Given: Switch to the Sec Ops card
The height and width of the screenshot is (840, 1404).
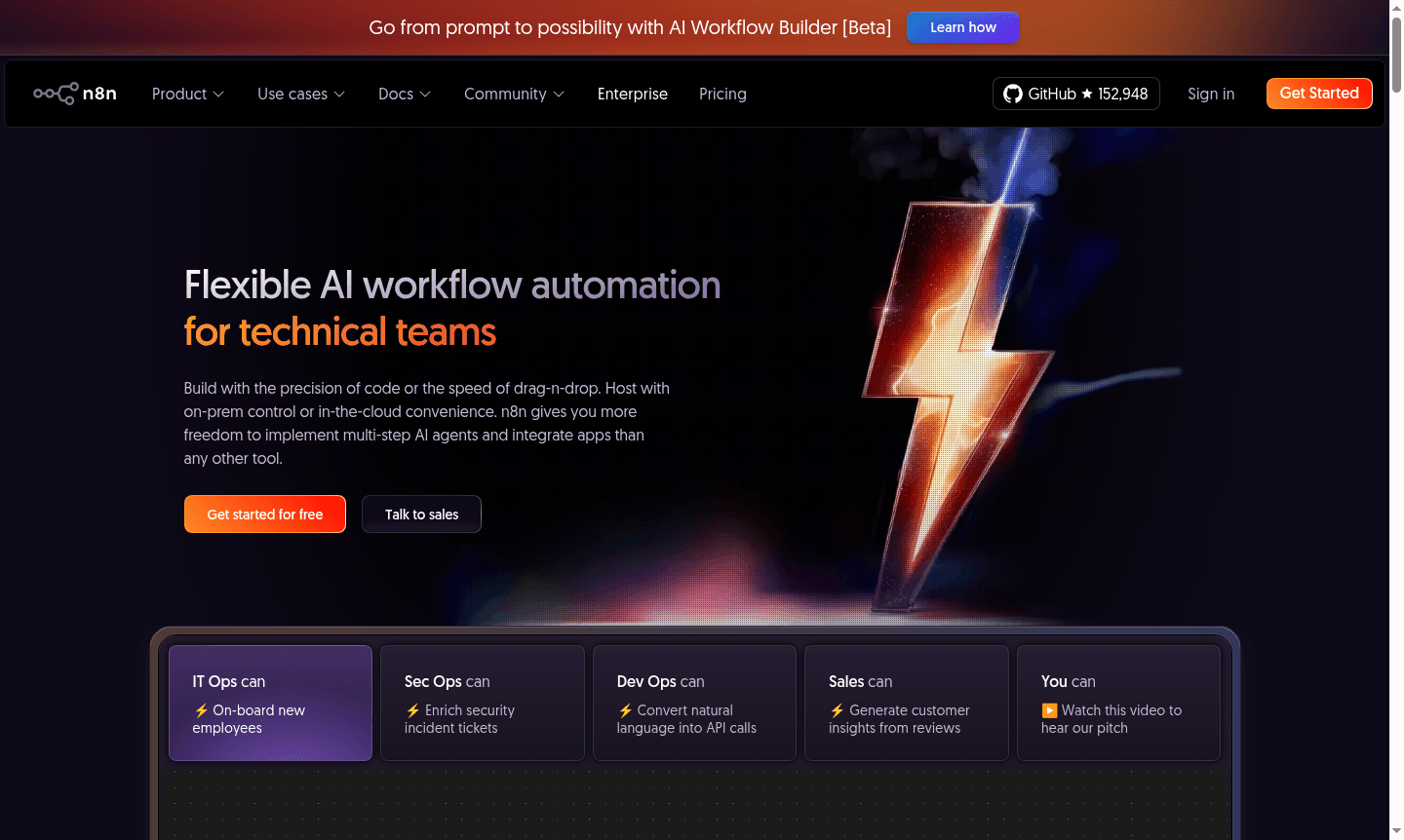Looking at the screenshot, I should 482,703.
